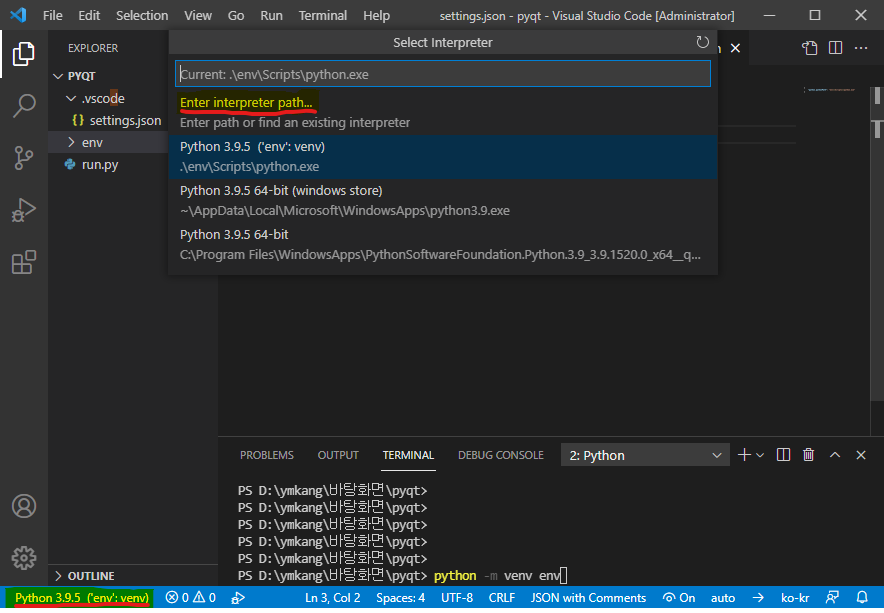This screenshot has height=613, width=884.
Task: Kill the terminal with the trash icon
Action: [x=808, y=455]
